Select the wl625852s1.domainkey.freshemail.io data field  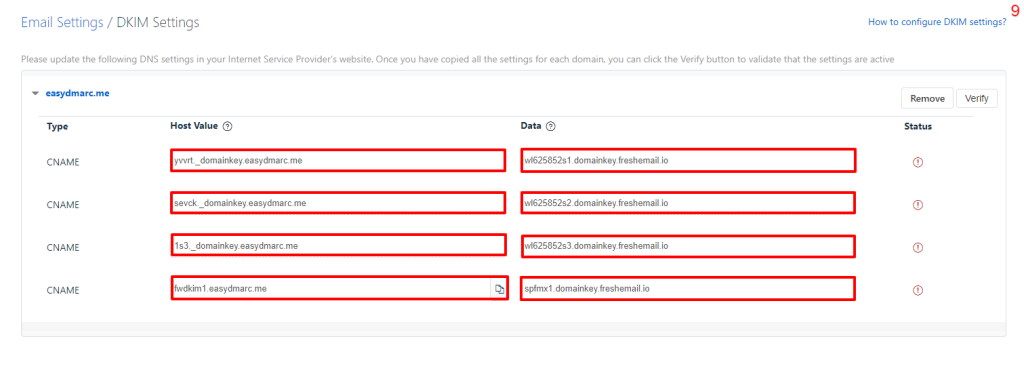coord(688,161)
